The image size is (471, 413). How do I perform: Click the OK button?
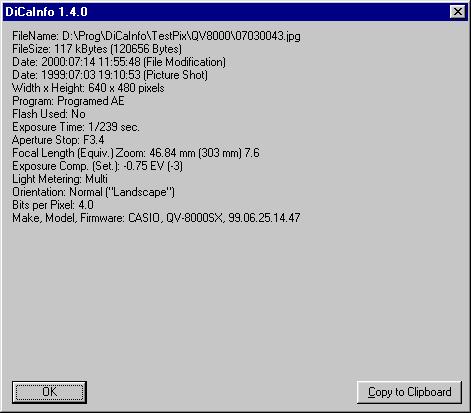(x=49, y=392)
